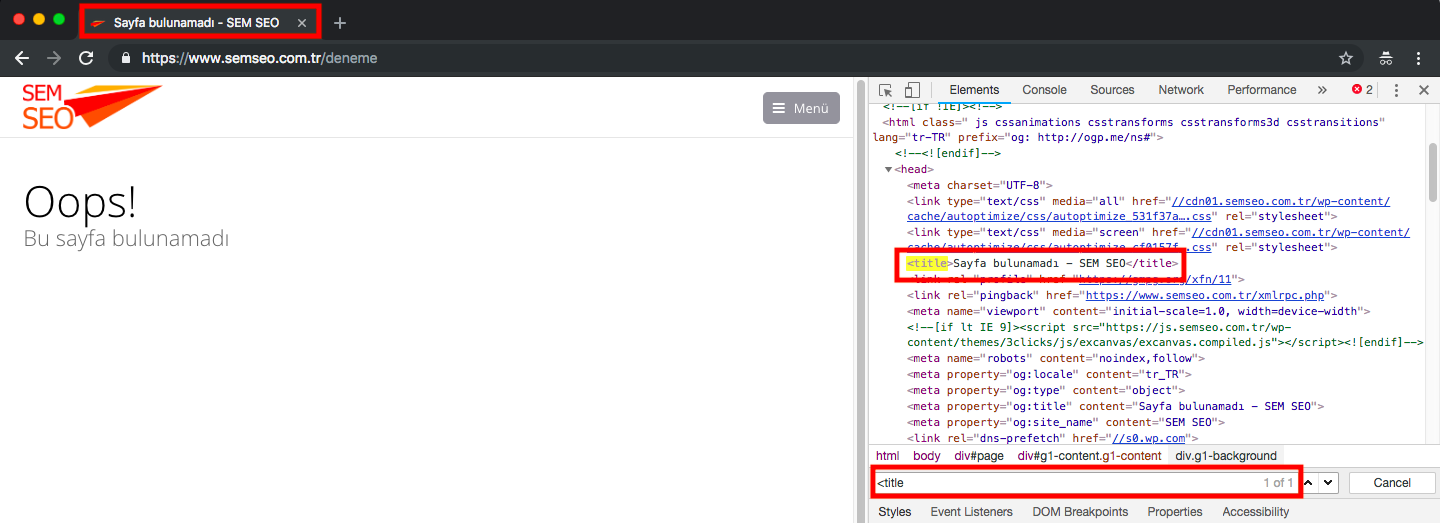
Task: Activate the inspect element picker tool
Action: 886,90
